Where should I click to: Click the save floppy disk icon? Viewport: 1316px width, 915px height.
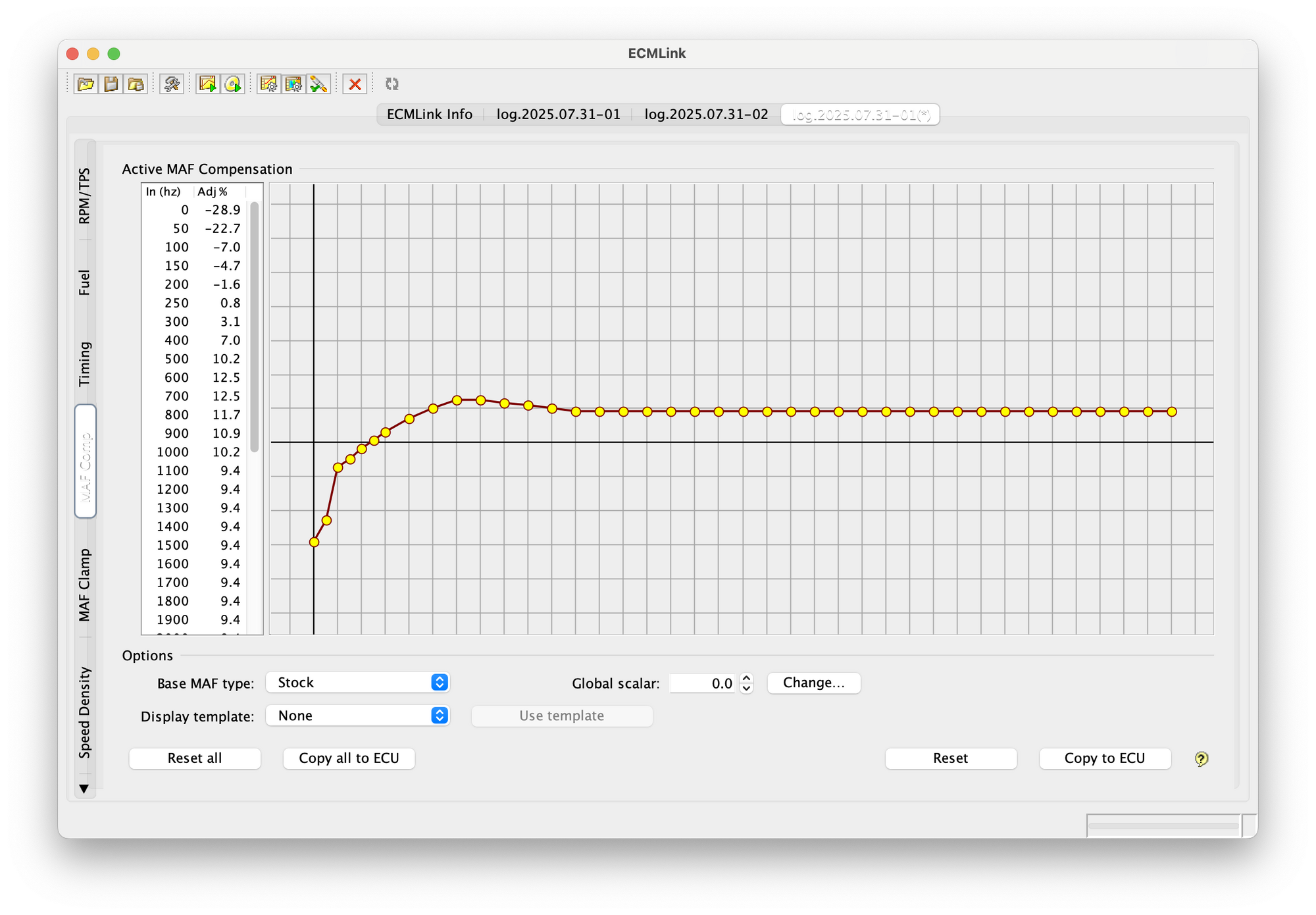click(111, 84)
